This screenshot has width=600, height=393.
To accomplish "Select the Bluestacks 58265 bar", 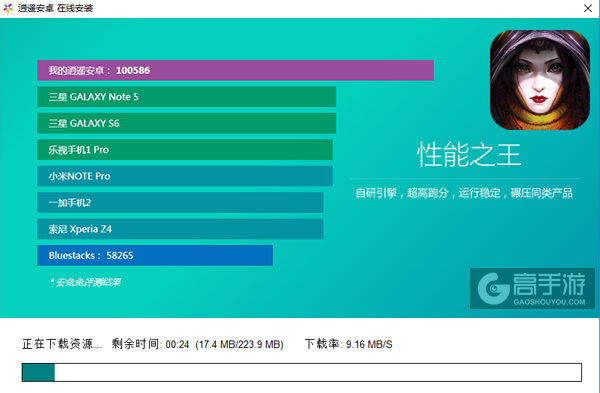I will [155, 255].
